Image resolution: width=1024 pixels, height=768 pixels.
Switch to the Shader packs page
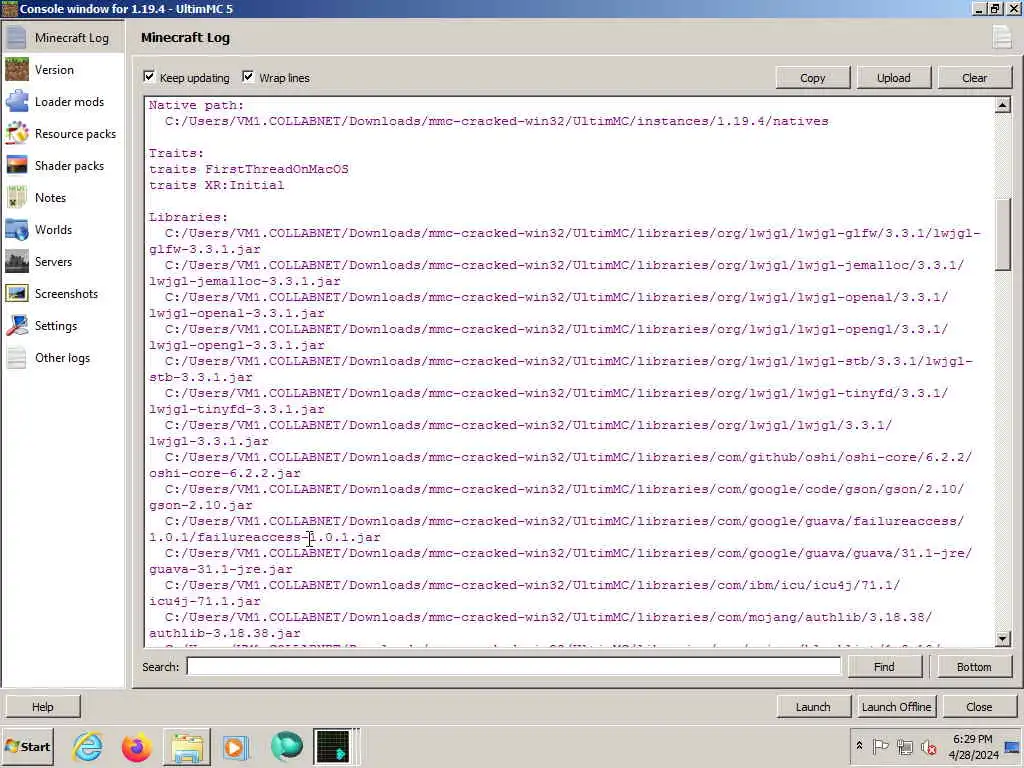click(x=63, y=166)
